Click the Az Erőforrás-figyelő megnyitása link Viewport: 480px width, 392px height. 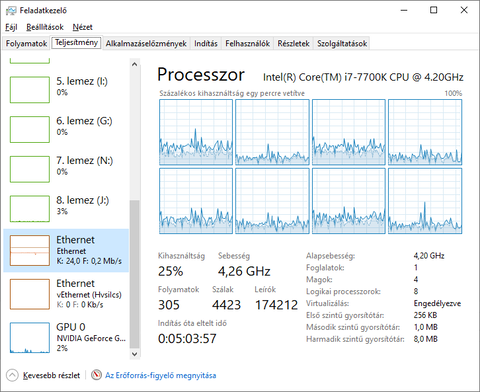pos(161,375)
